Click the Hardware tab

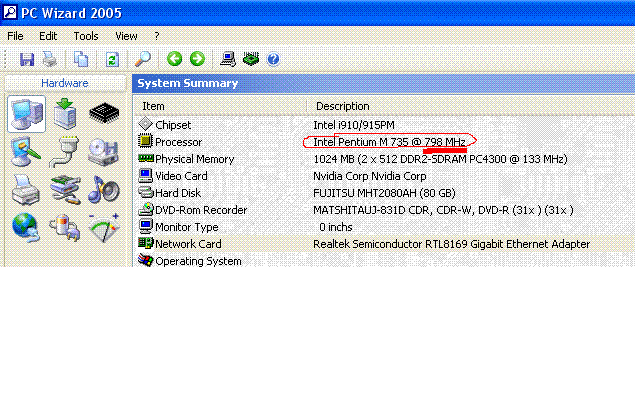point(65,83)
